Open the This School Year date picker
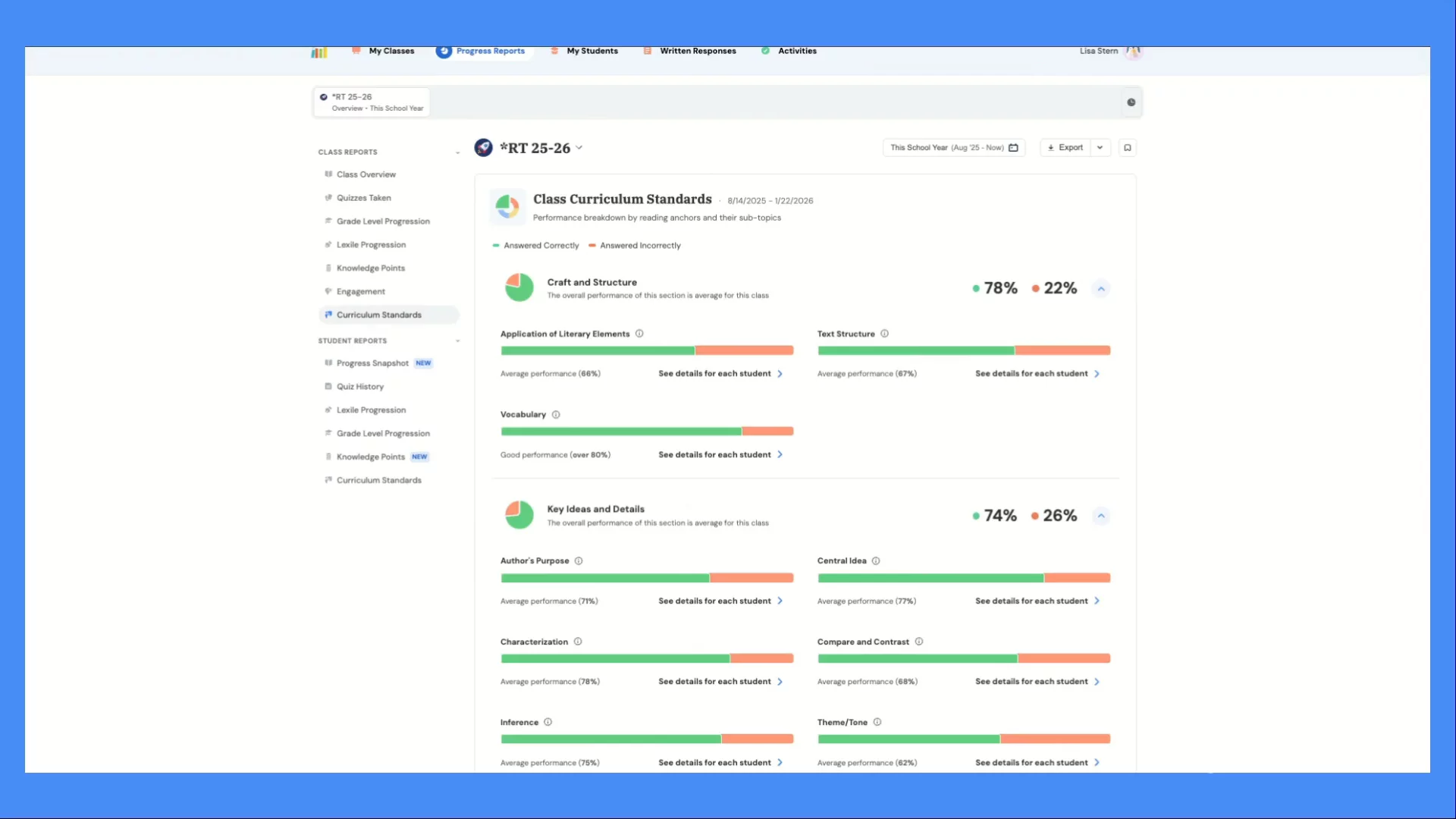Screen dimensions: 1456x819 pos(953,148)
